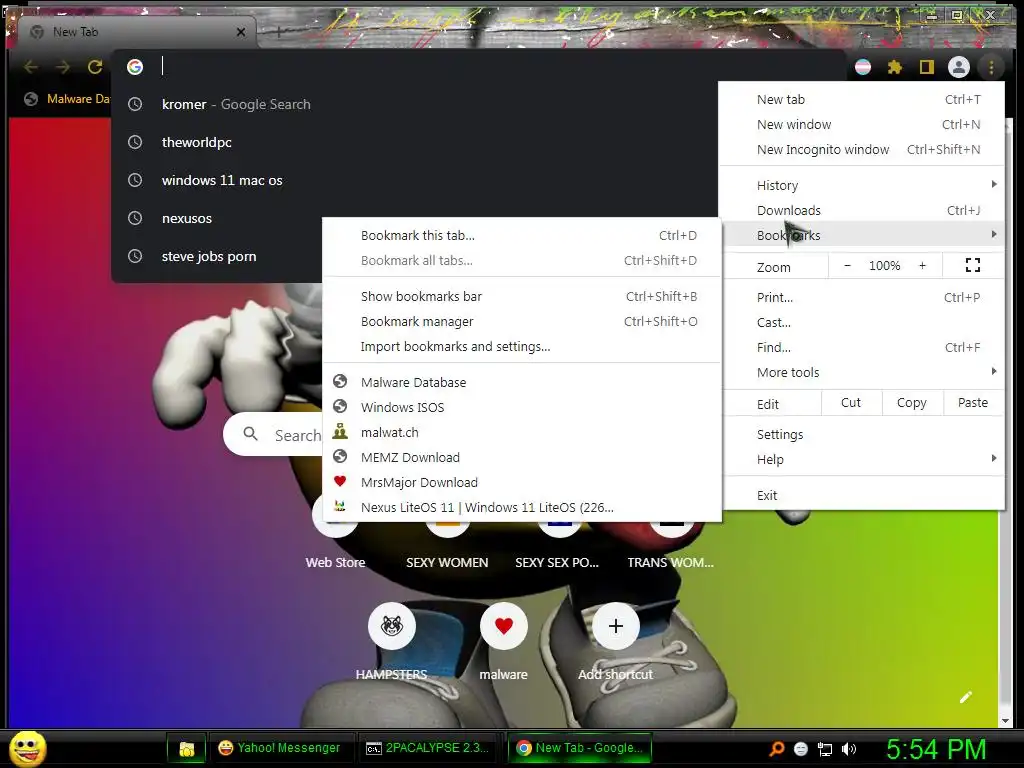Open the HAMPSTERS shortcut icon

click(x=392, y=626)
